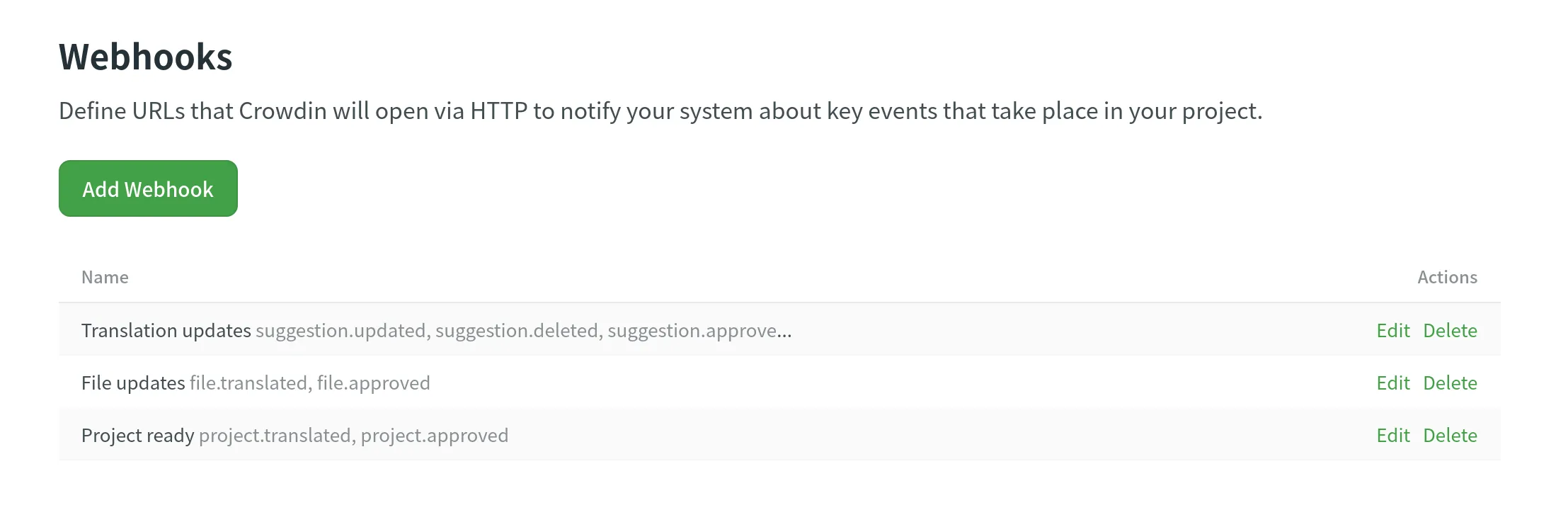
Task: Edit the Project ready webhook
Action: [x=1392, y=435]
